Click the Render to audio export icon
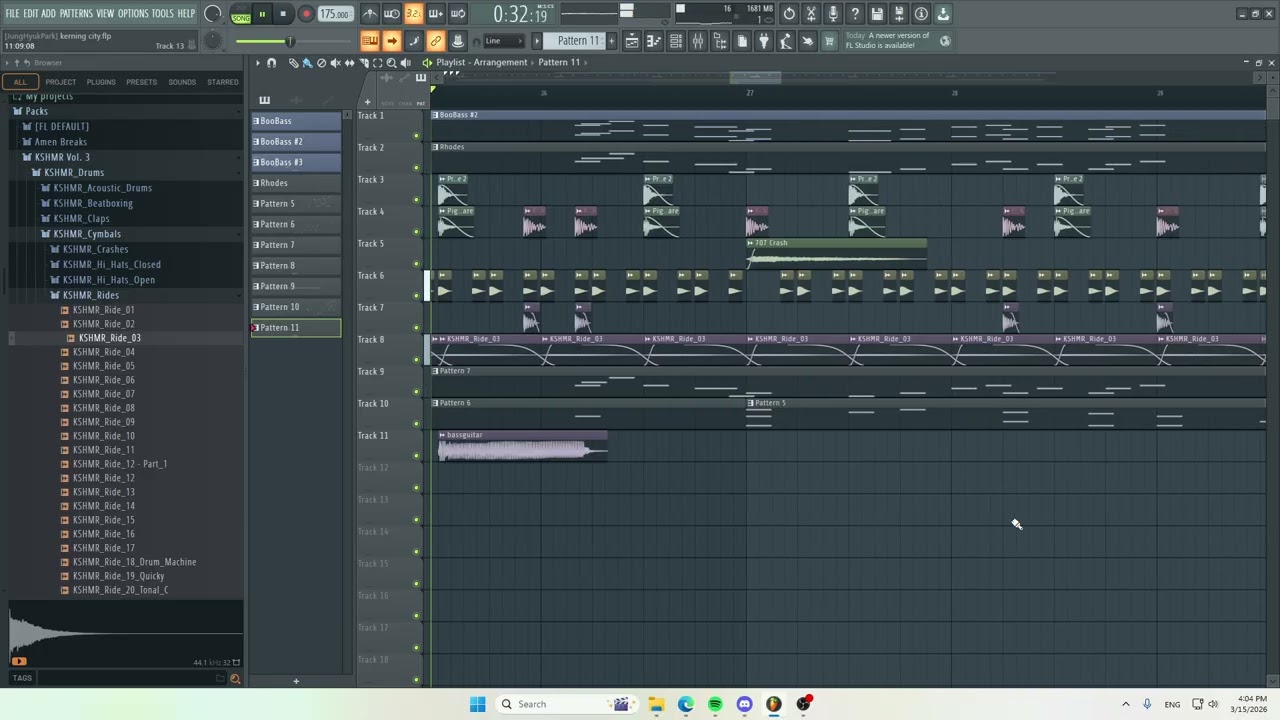1280x720 pixels. pos(899,14)
